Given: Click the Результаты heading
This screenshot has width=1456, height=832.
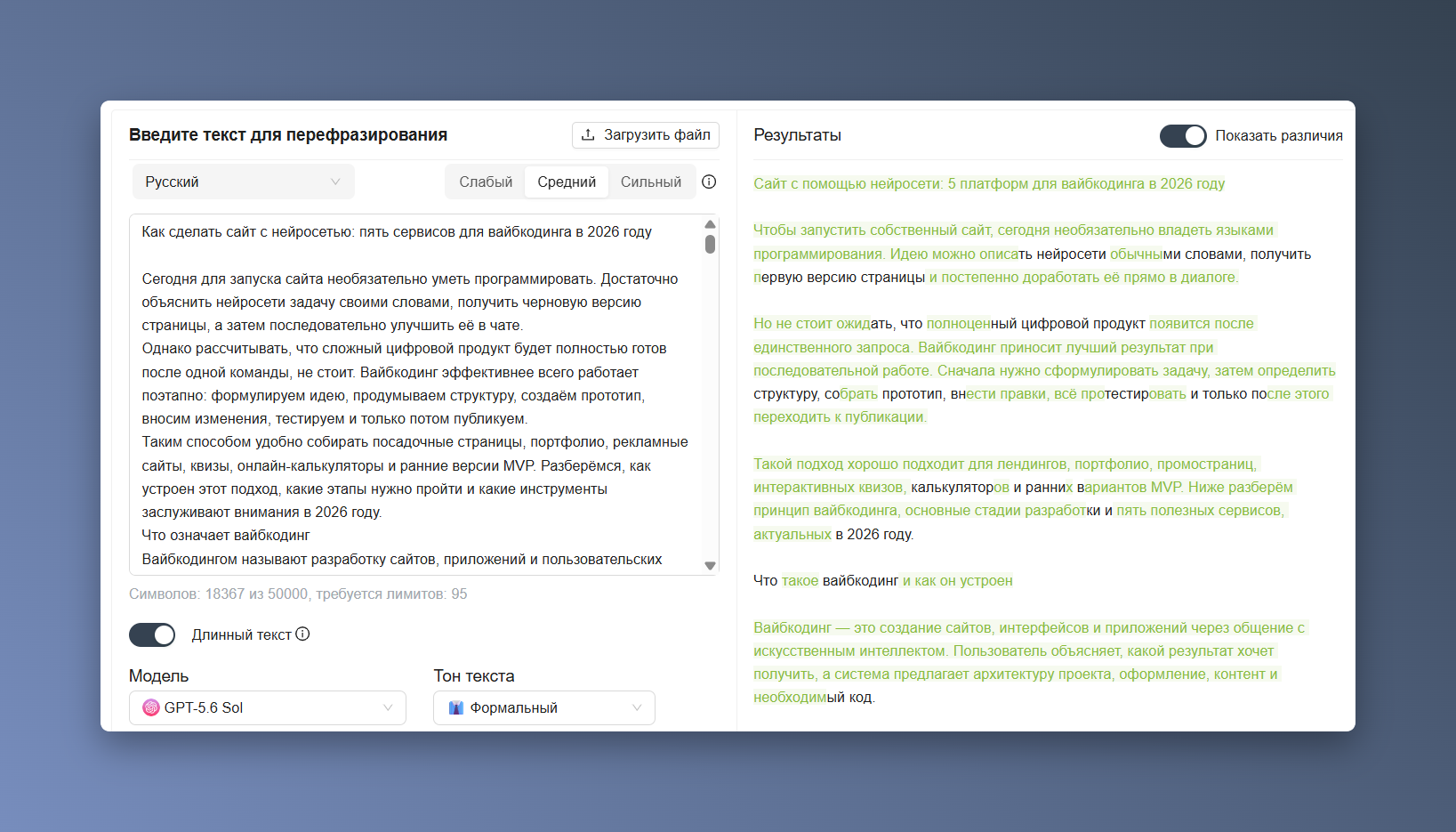Looking at the screenshot, I should click(x=797, y=135).
